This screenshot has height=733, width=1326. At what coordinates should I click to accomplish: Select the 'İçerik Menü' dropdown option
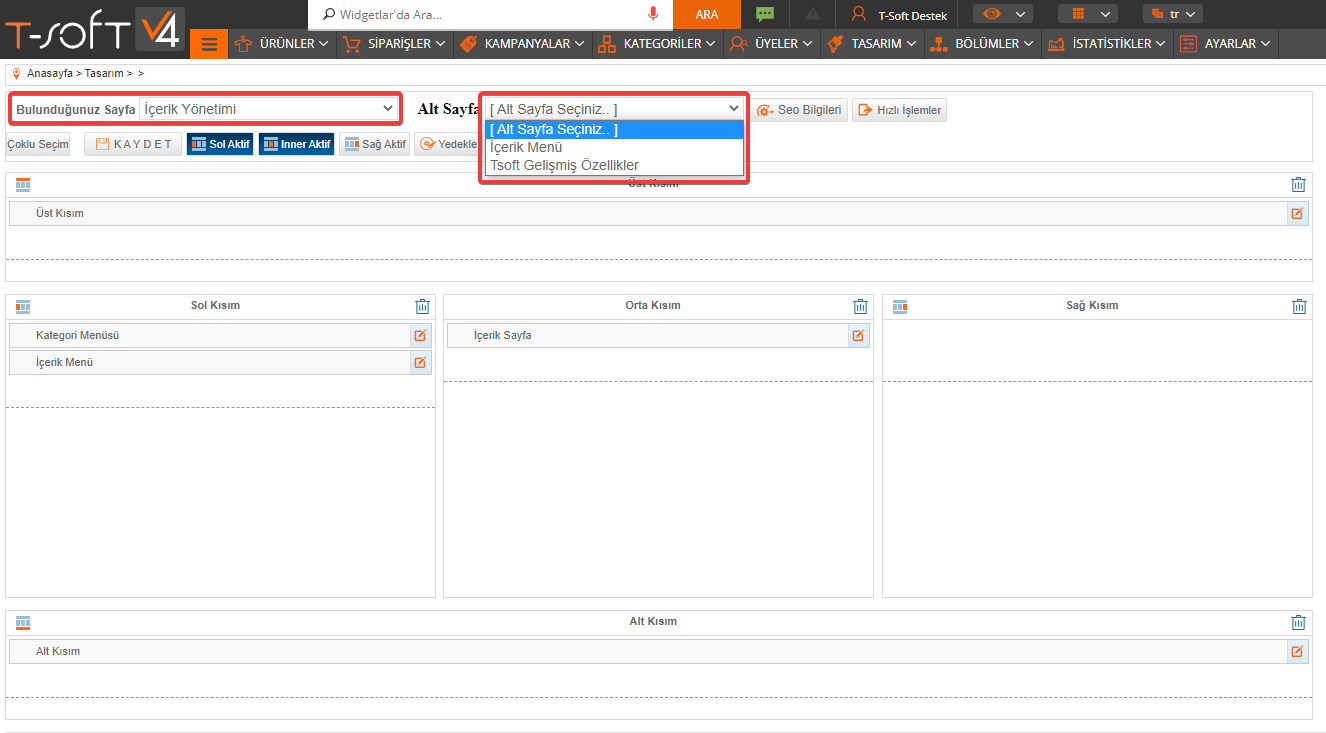point(614,147)
